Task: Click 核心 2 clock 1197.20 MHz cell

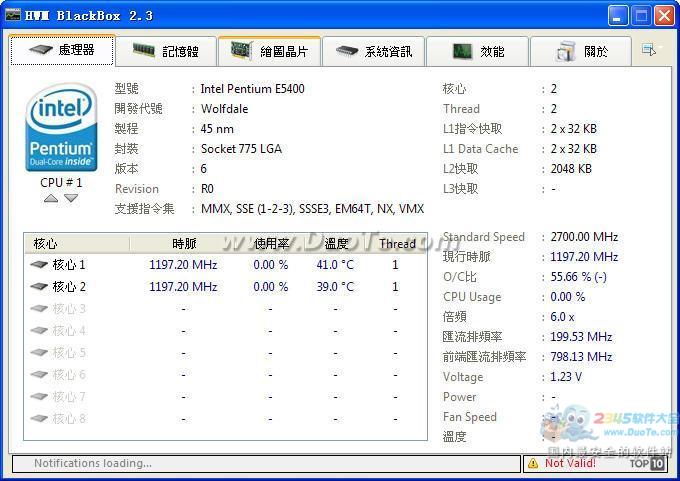Action: pyautogui.click(x=183, y=287)
